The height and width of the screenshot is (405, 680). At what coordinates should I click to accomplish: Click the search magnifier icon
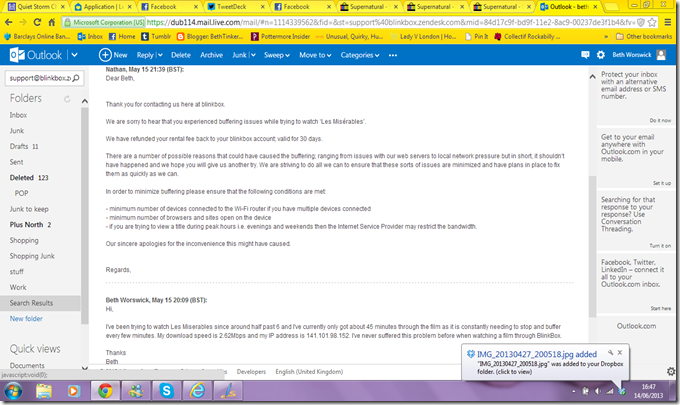(x=76, y=78)
